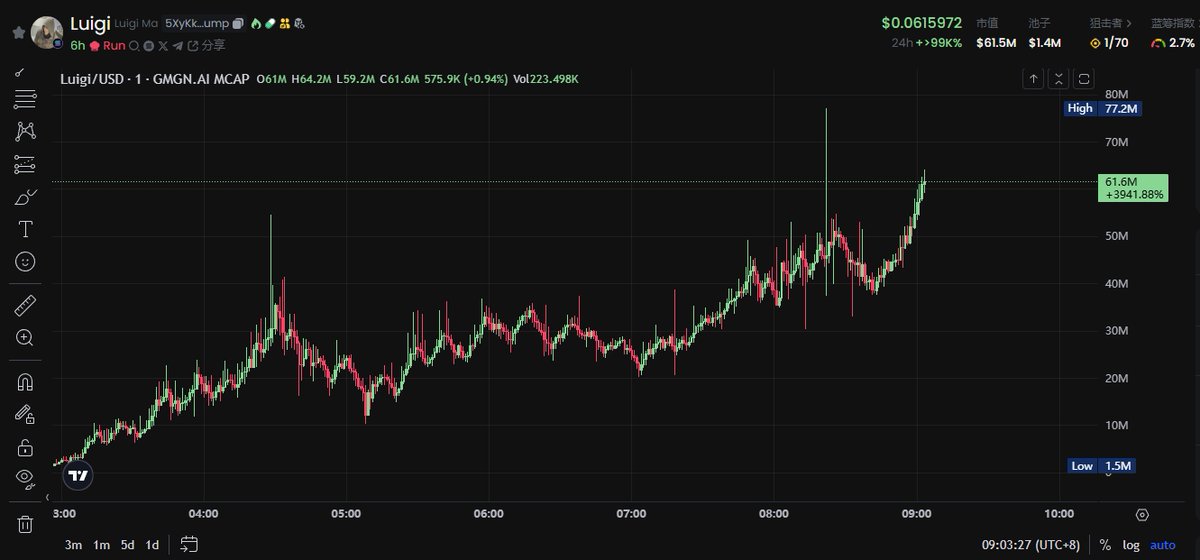Click the $1.4M pool value

1045,43
